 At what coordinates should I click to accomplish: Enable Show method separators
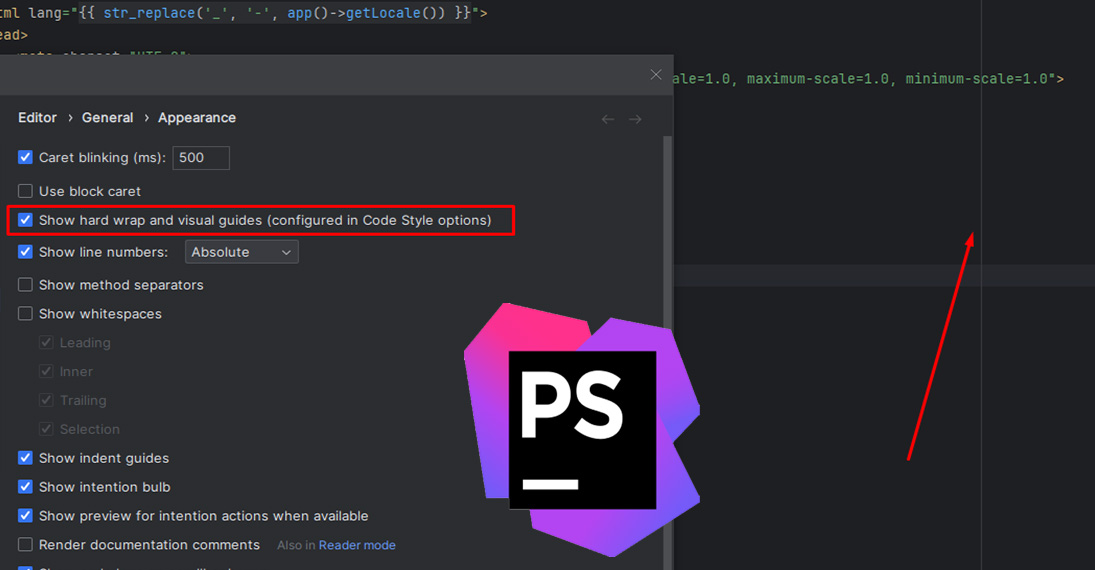[x=25, y=284]
